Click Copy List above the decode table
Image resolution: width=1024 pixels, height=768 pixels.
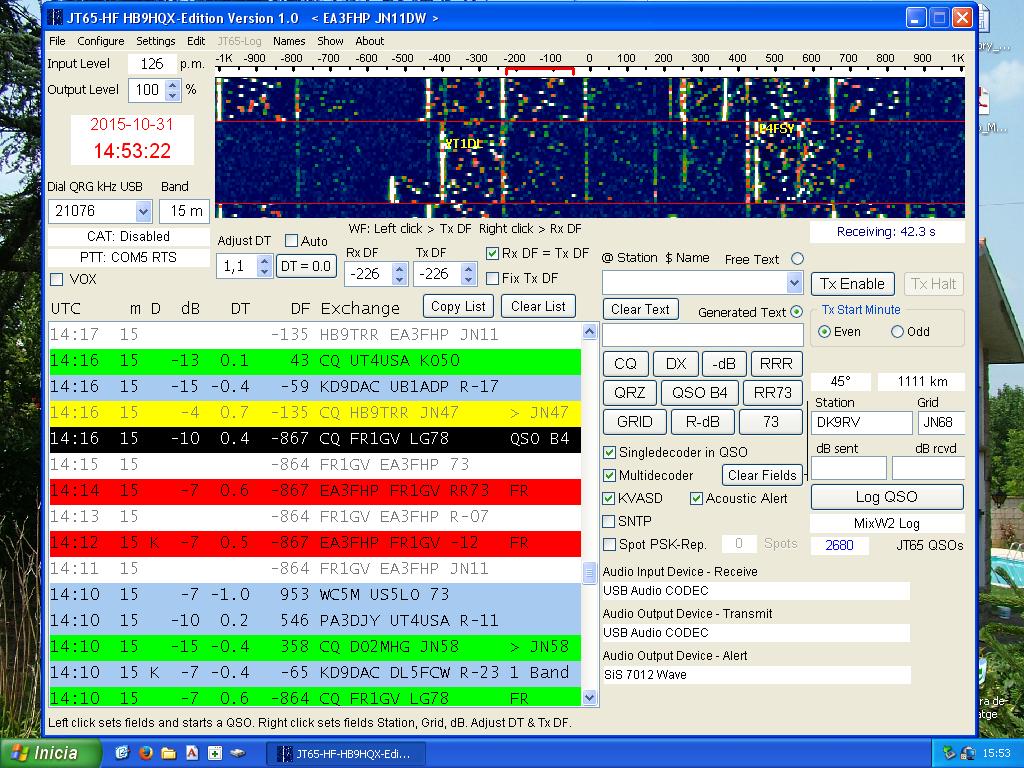457,306
